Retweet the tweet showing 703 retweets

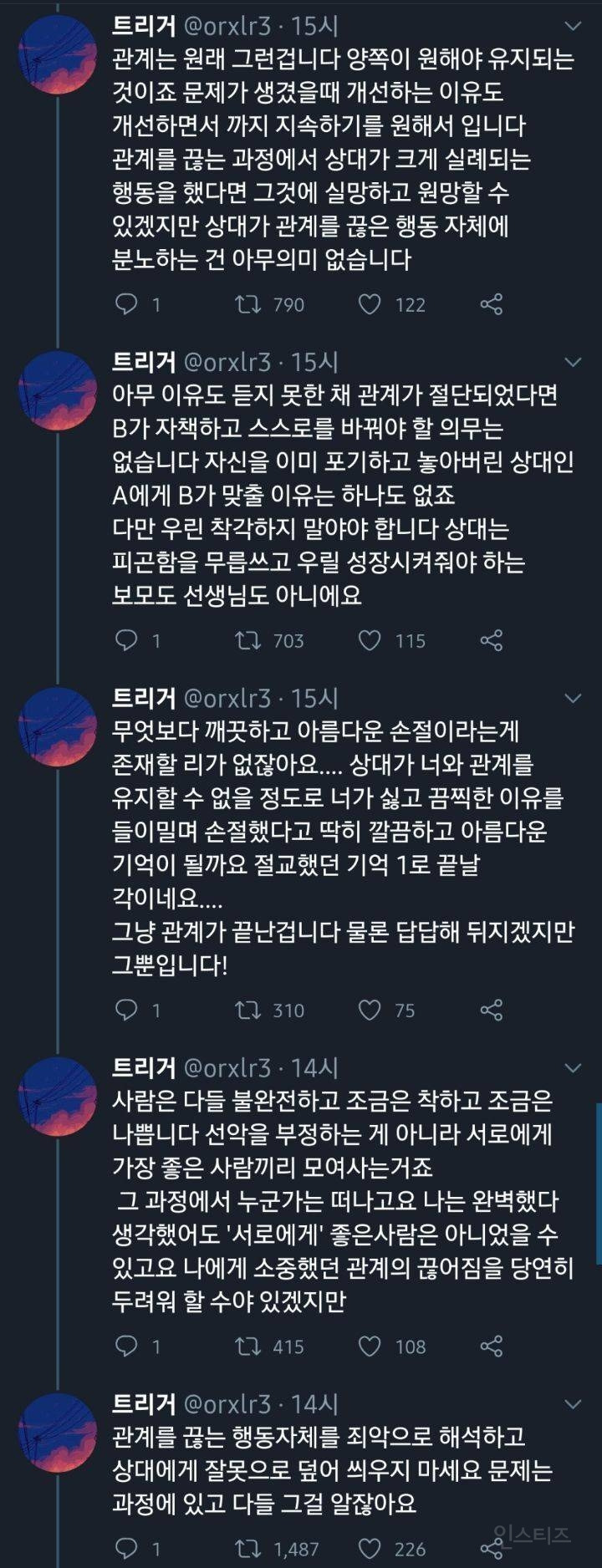[247, 640]
